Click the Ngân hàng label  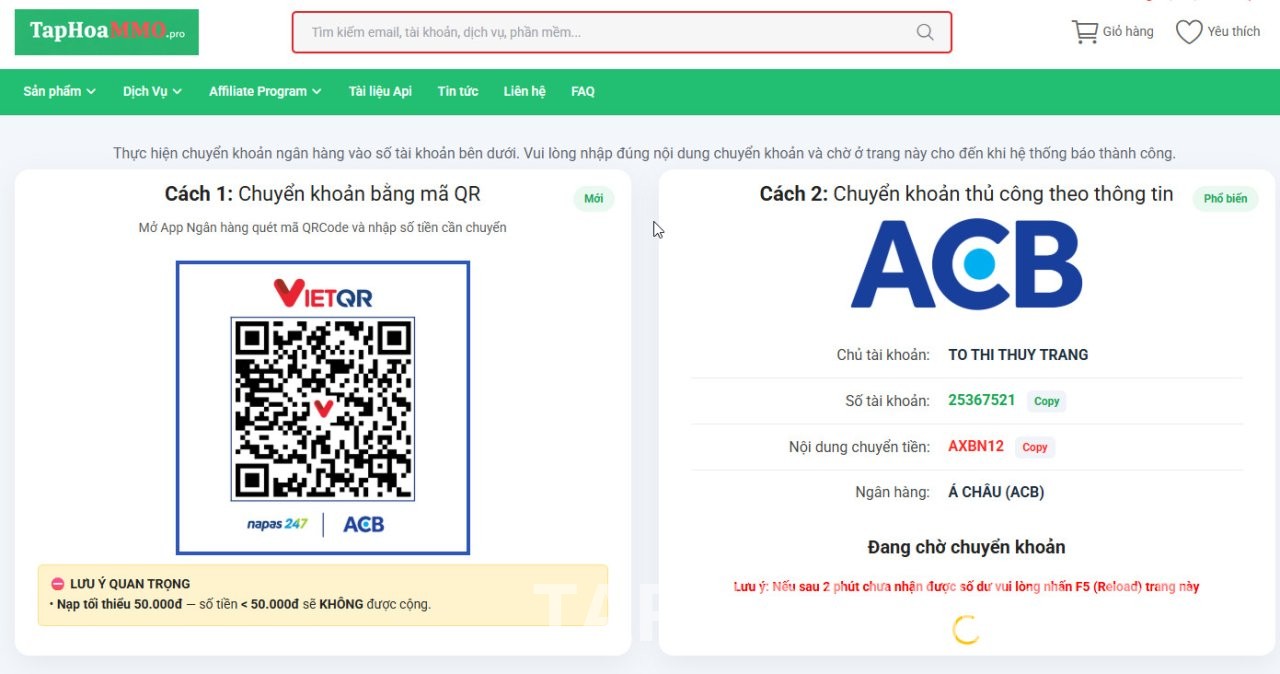[x=892, y=492]
